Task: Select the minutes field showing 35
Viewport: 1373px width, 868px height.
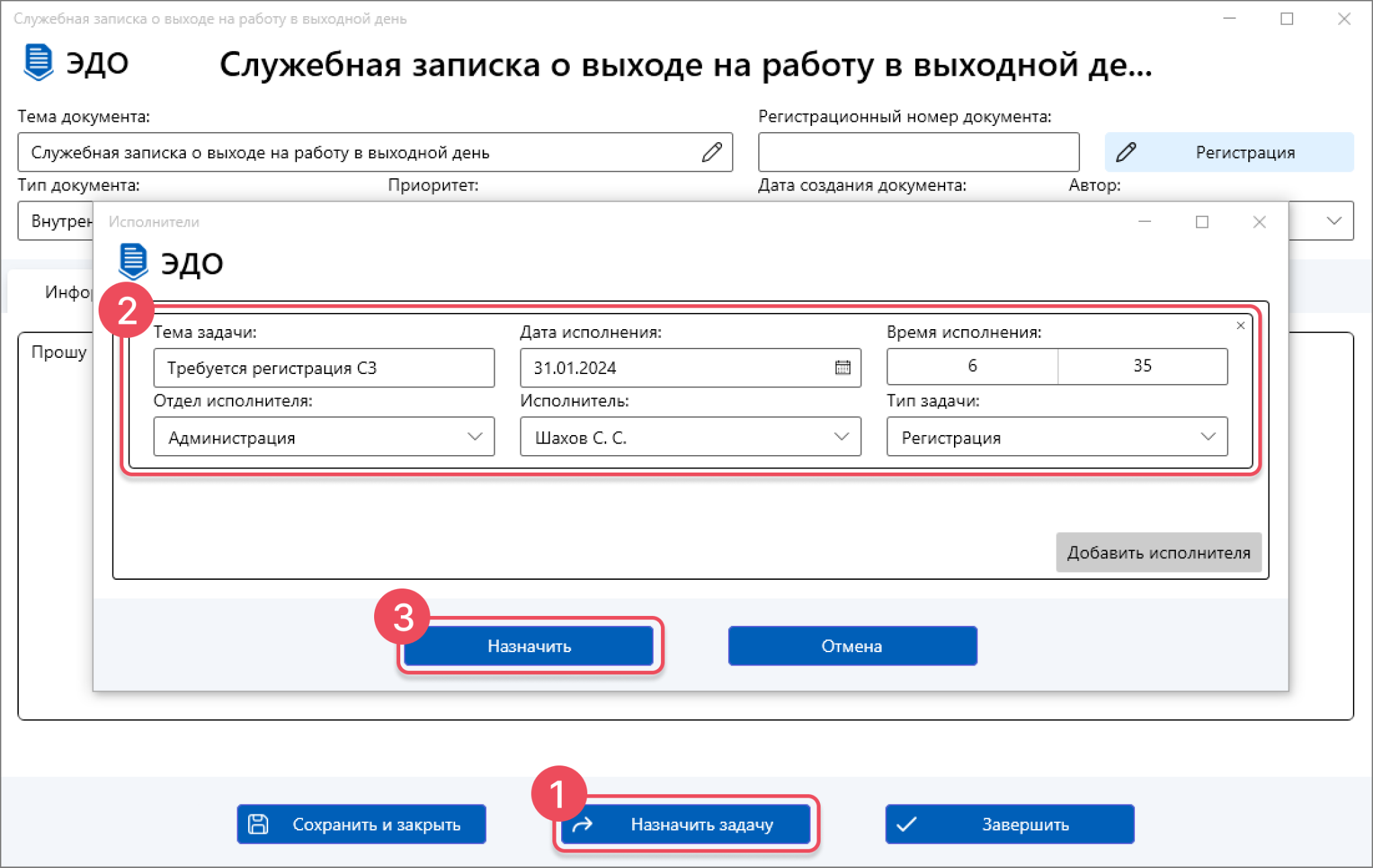Action: [x=1142, y=366]
